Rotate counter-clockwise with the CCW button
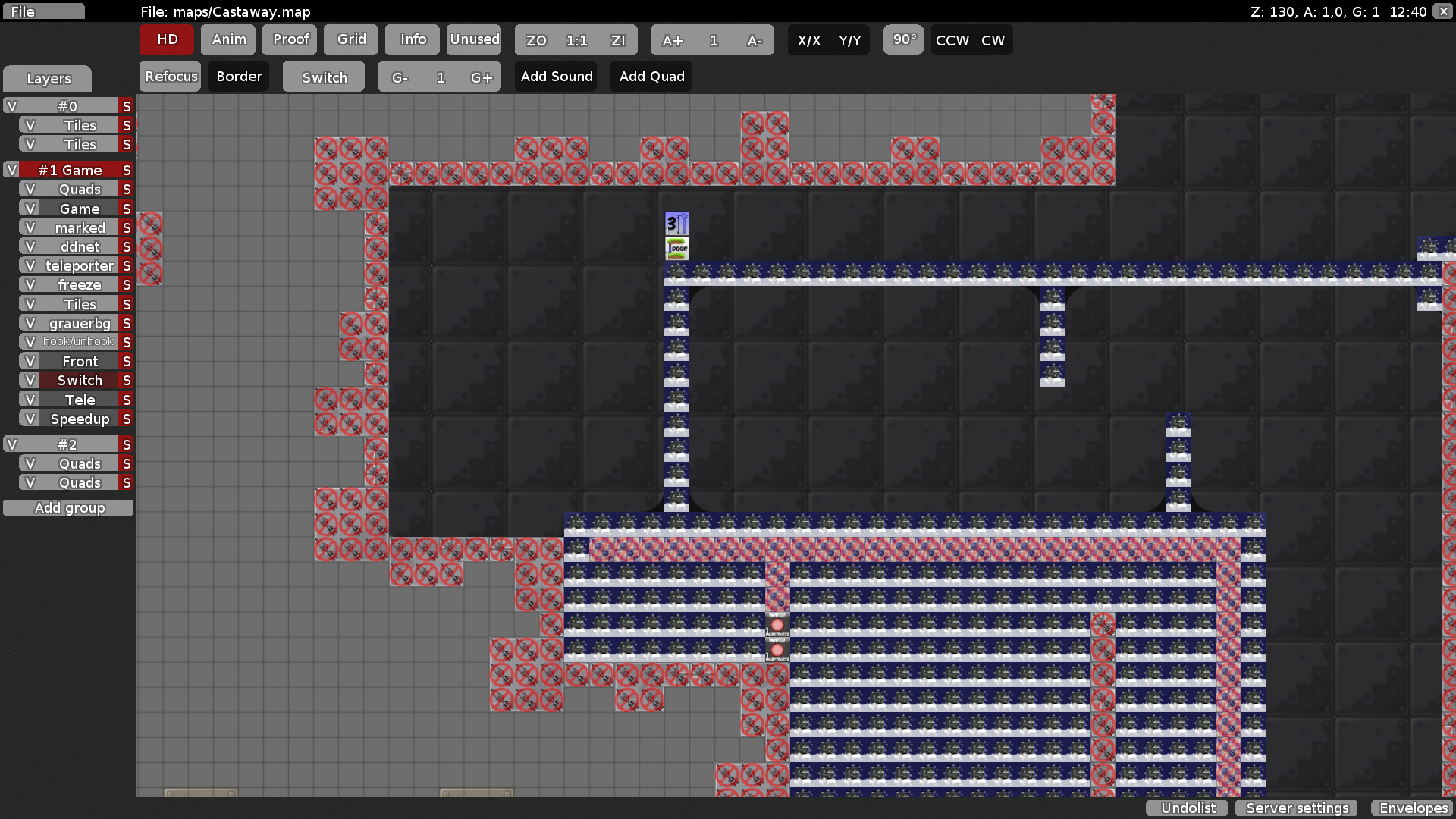Image resolution: width=1456 pixels, height=819 pixels. pyautogui.click(x=952, y=40)
